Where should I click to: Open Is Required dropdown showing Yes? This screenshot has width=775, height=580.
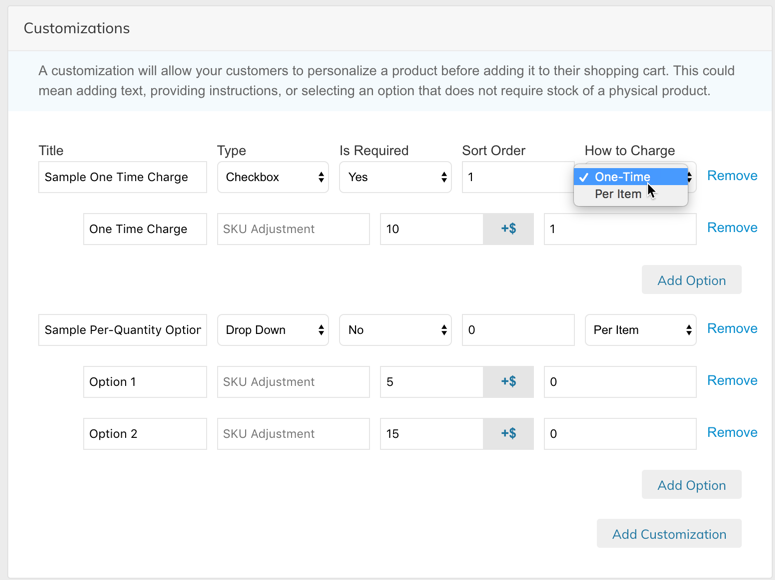tap(395, 177)
